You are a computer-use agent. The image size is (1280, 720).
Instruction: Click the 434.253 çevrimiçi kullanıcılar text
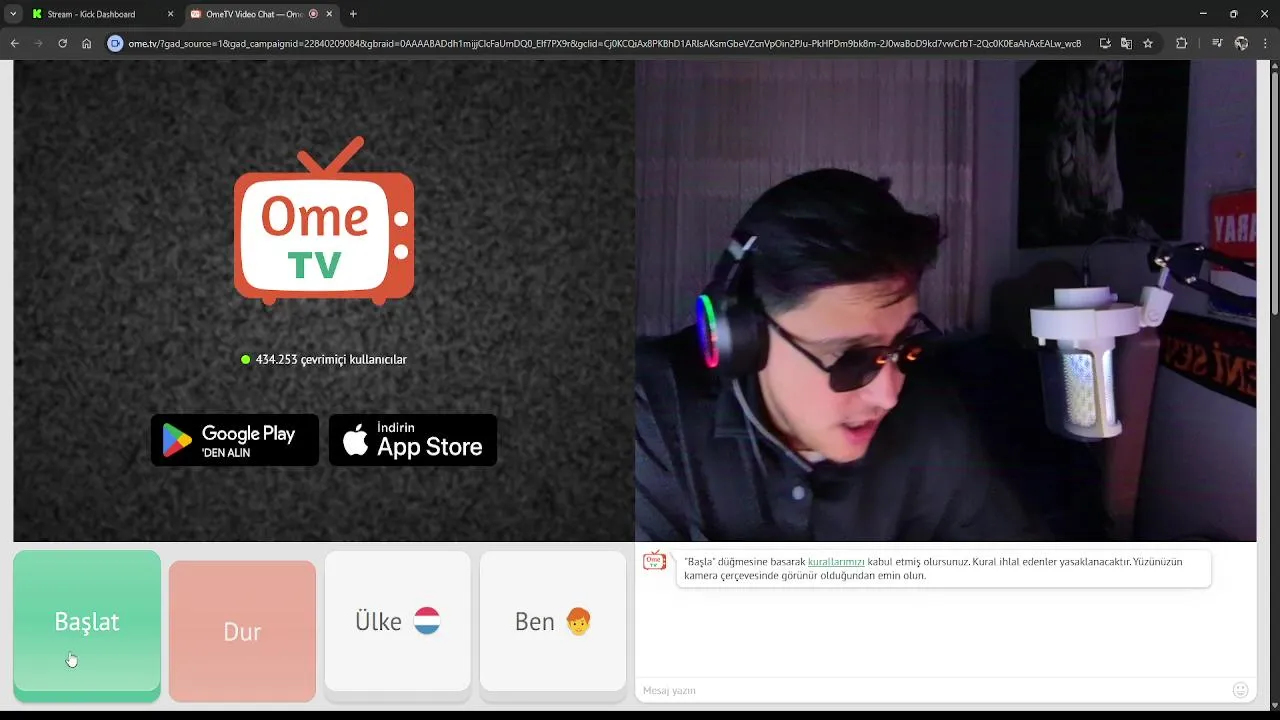click(331, 359)
